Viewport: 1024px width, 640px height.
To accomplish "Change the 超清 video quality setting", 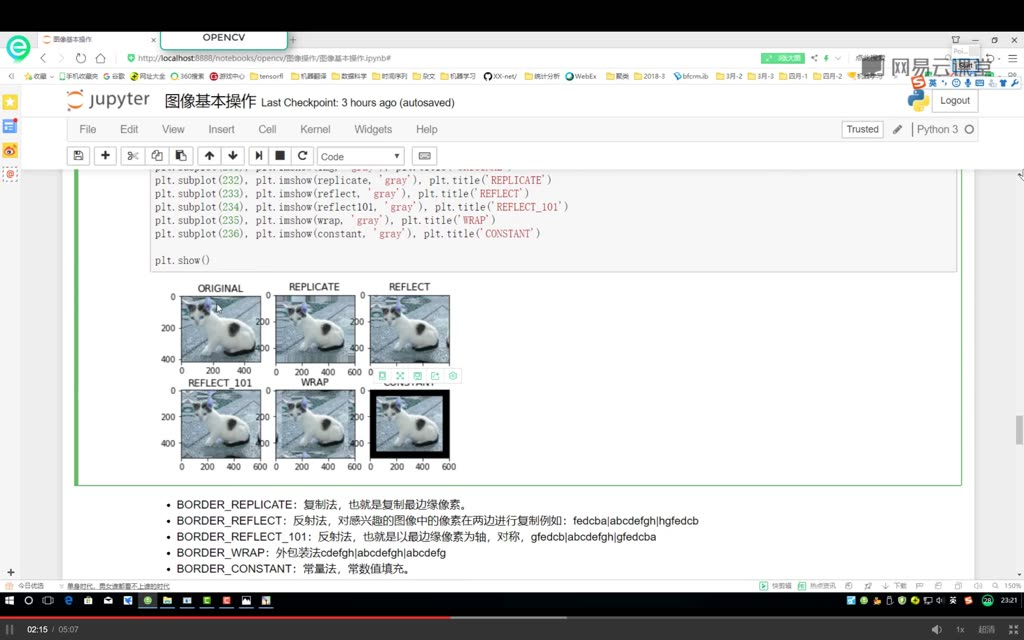I will tap(986, 630).
